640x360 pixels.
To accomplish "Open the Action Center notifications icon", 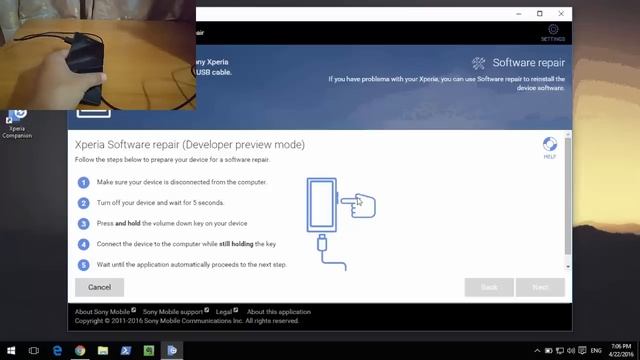I will (582, 351).
